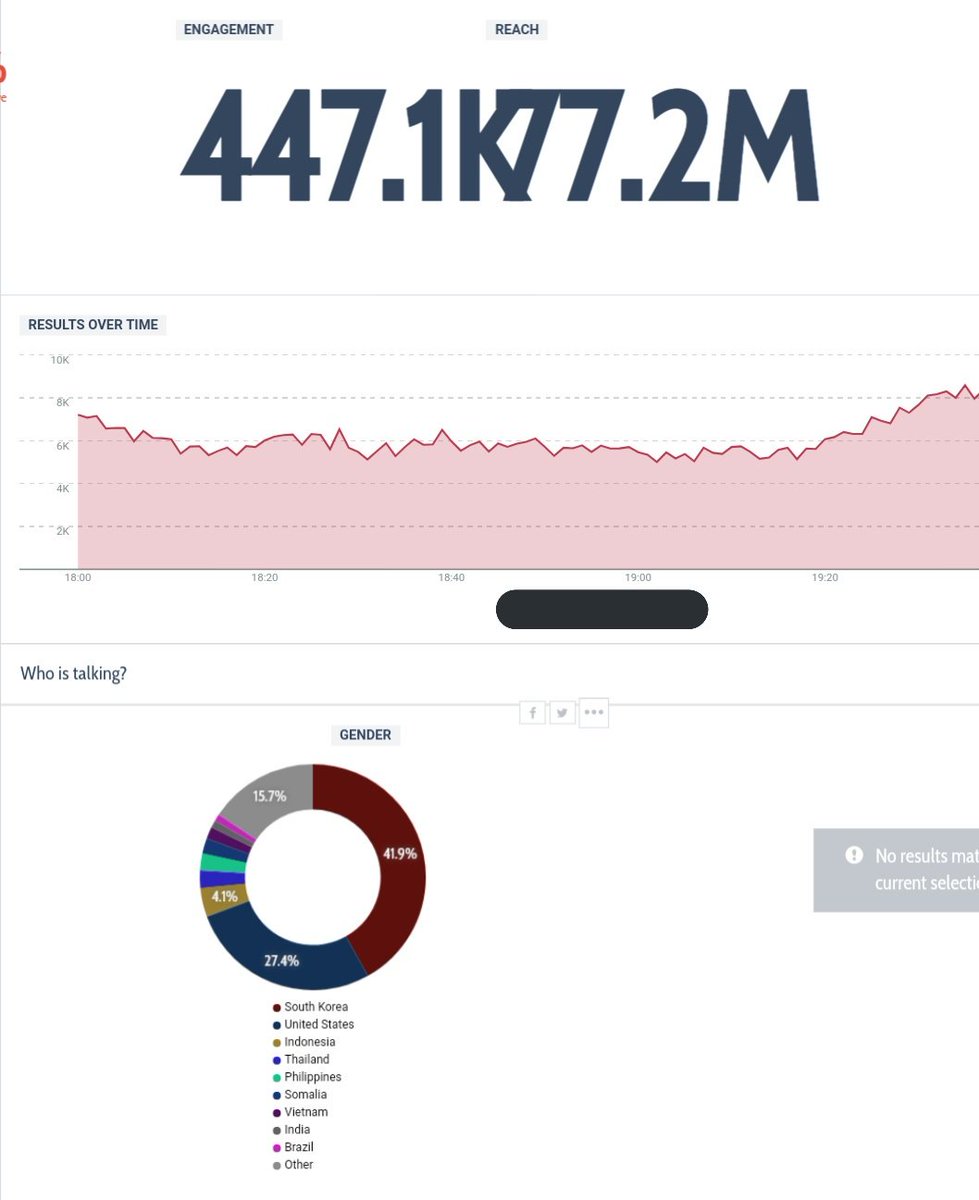Select the 4.1% donut slice
This screenshot has width=979, height=1200.
coord(223,897)
